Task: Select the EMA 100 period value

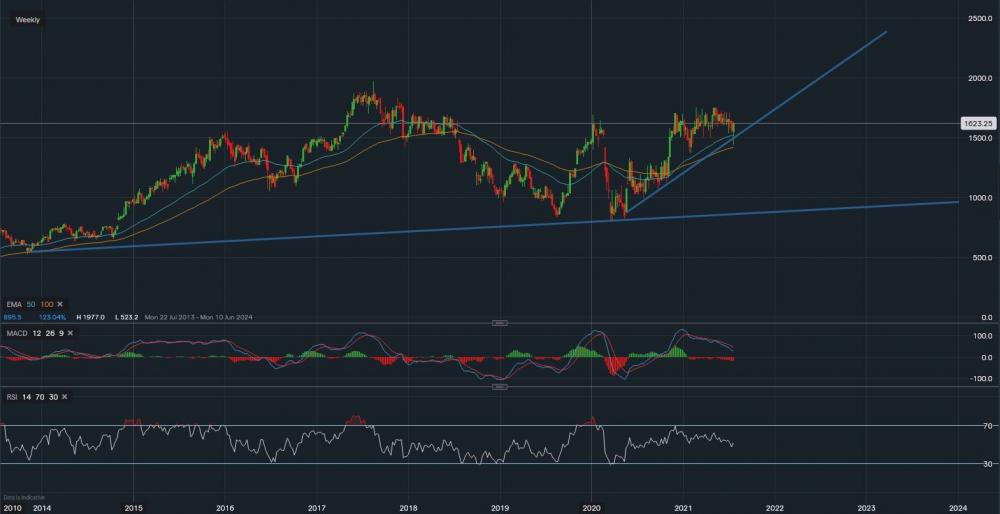Action: [47, 303]
